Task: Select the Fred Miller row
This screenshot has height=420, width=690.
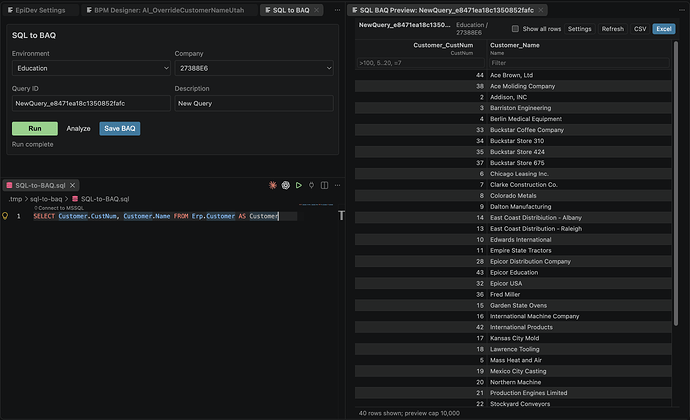Action: pyautogui.click(x=513, y=295)
